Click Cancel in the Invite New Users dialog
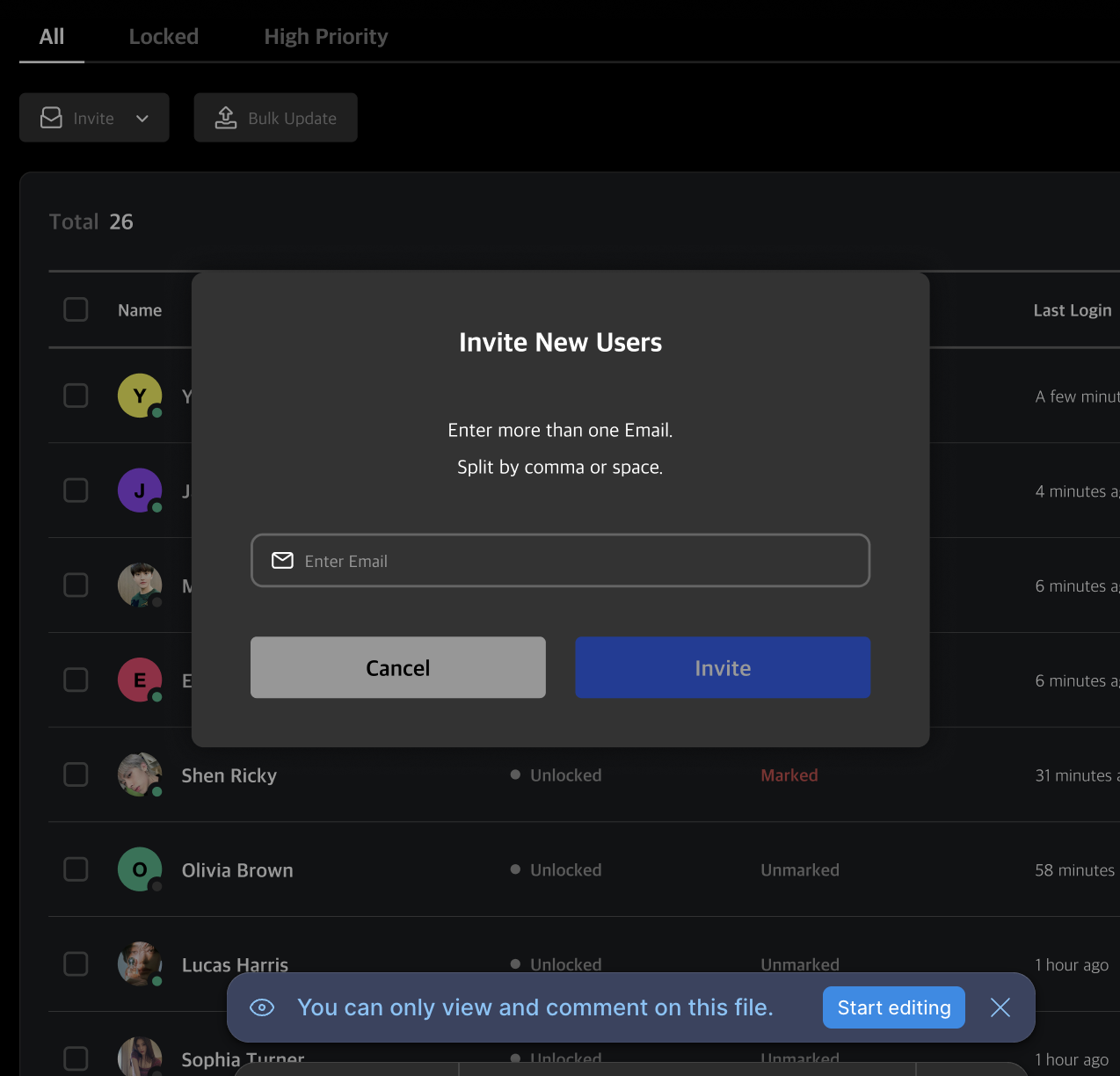The width and height of the screenshot is (1120, 1076). [397, 667]
